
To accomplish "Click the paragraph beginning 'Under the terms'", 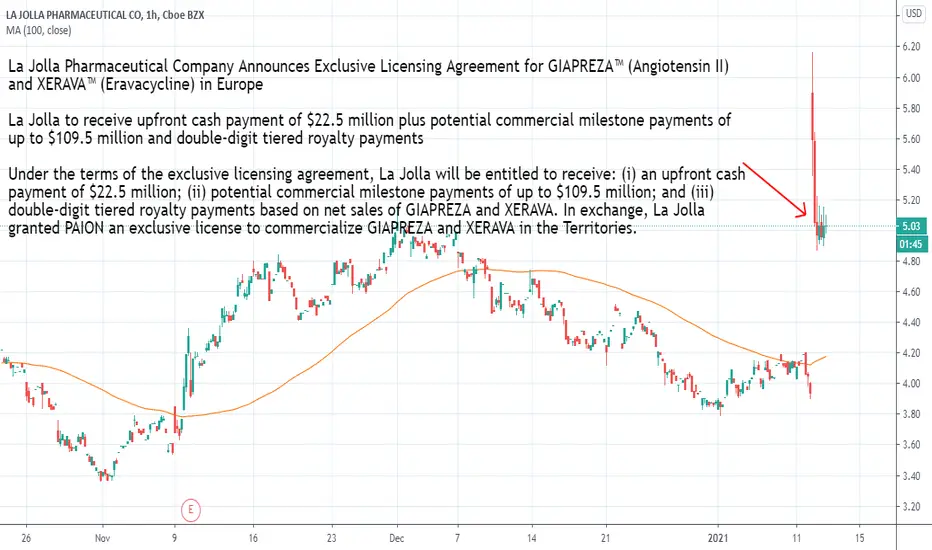I will point(376,201).
